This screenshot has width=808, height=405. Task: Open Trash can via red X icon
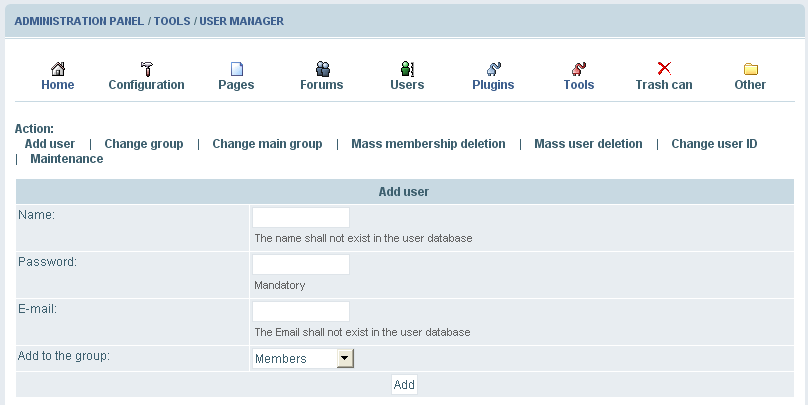pyautogui.click(x=664, y=69)
